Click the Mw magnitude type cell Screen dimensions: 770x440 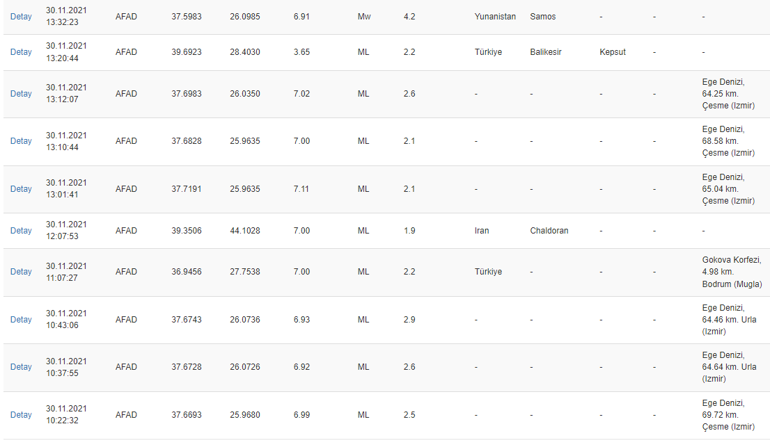(x=364, y=16)
